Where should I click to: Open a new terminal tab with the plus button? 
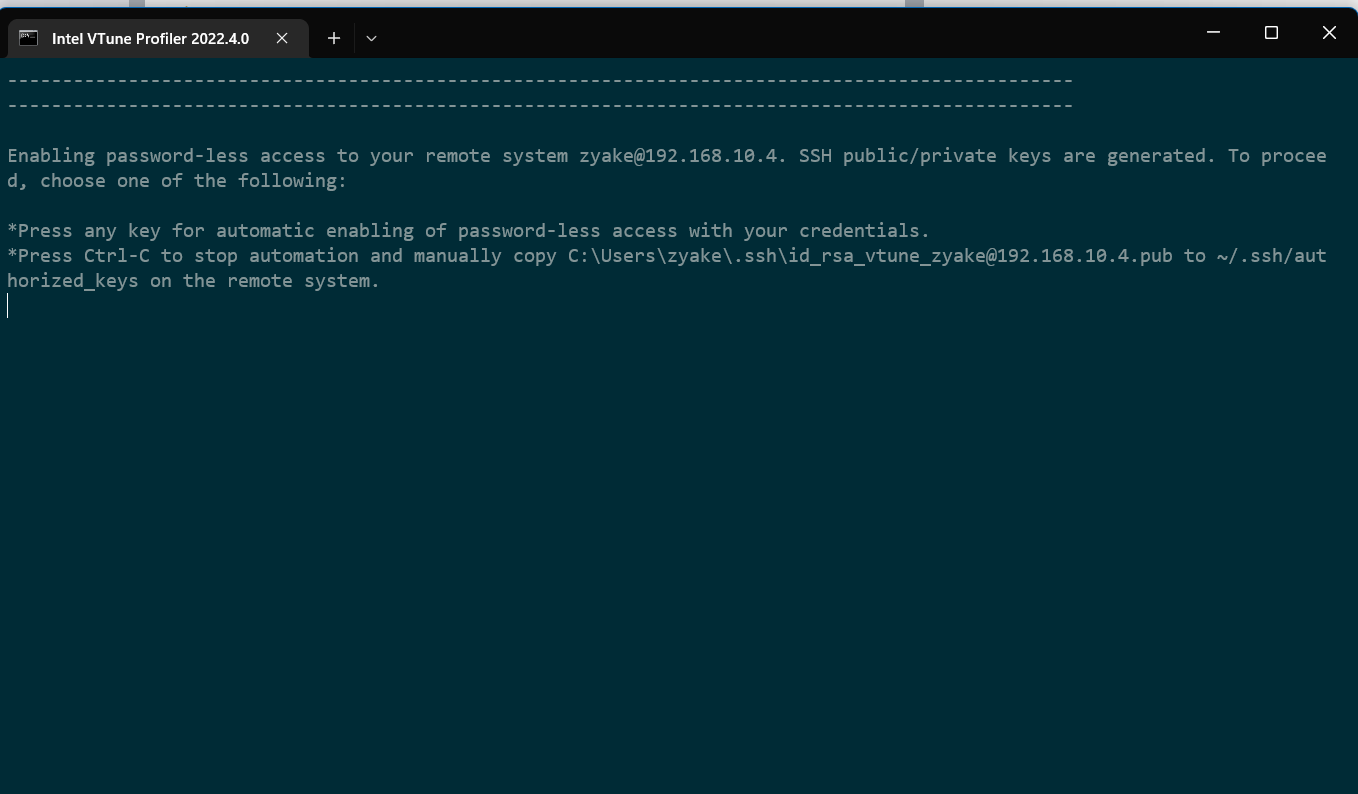(334, 38)
